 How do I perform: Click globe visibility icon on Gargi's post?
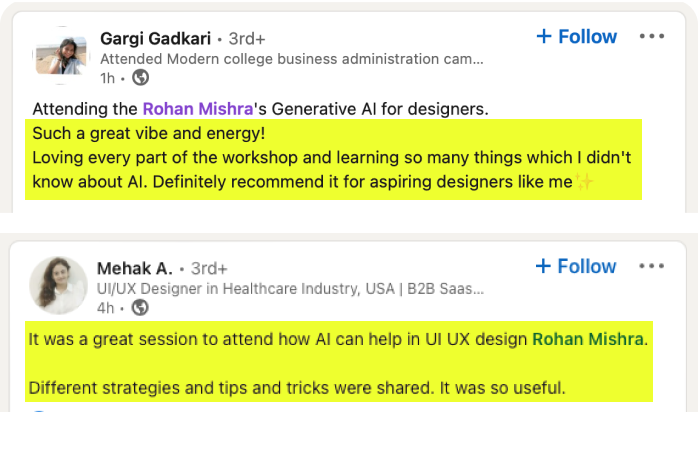pyautogui.click(x=141, y=77)
